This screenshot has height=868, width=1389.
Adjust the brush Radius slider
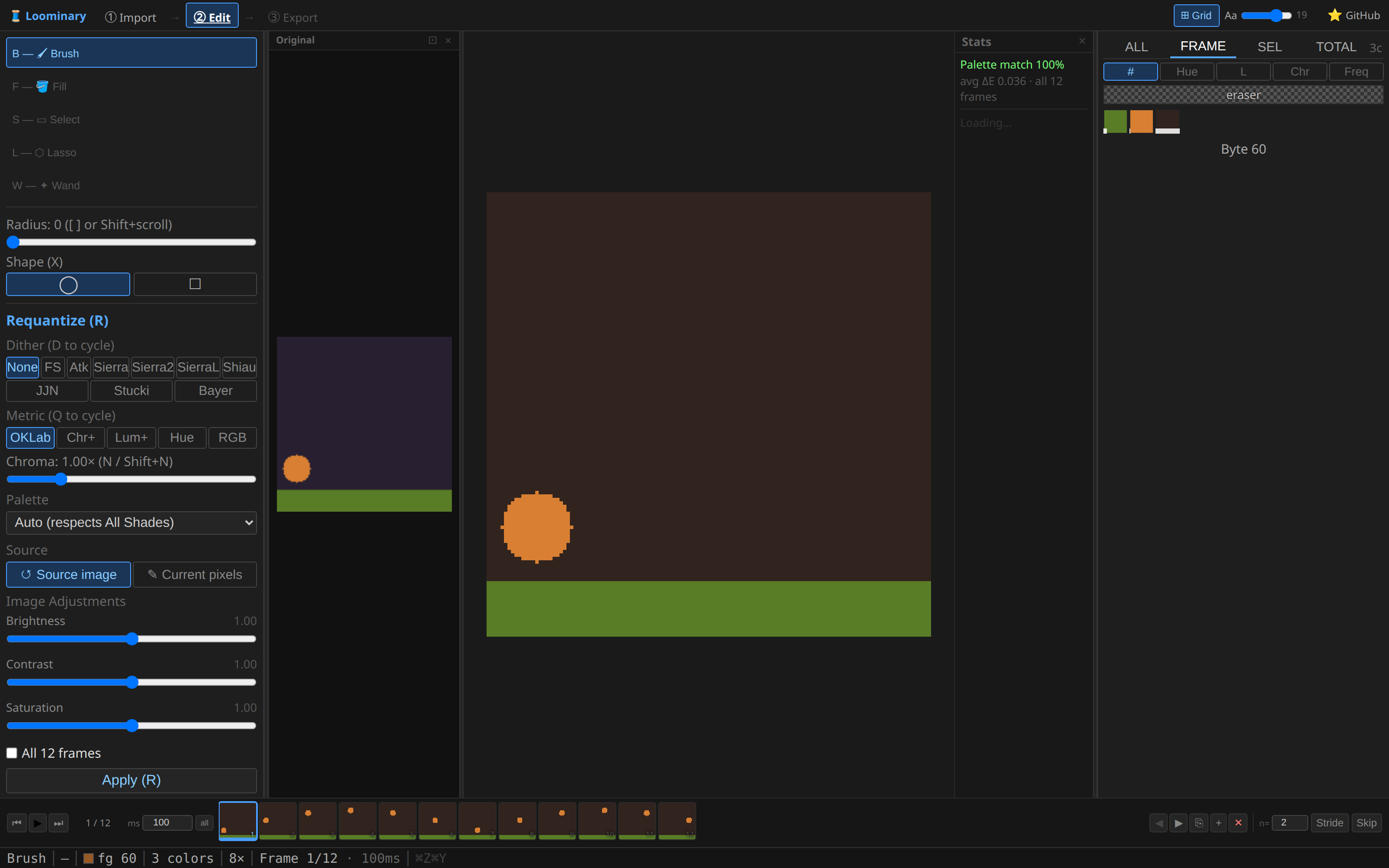pyautogui.click(x=131, y=242)
